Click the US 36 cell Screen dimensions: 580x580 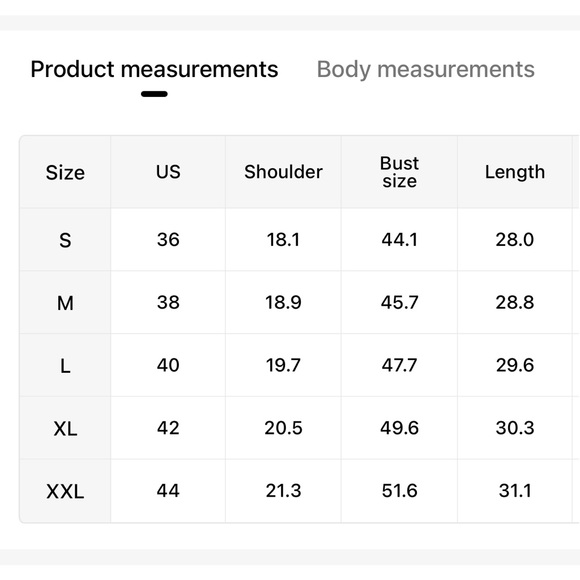(168, 240)
